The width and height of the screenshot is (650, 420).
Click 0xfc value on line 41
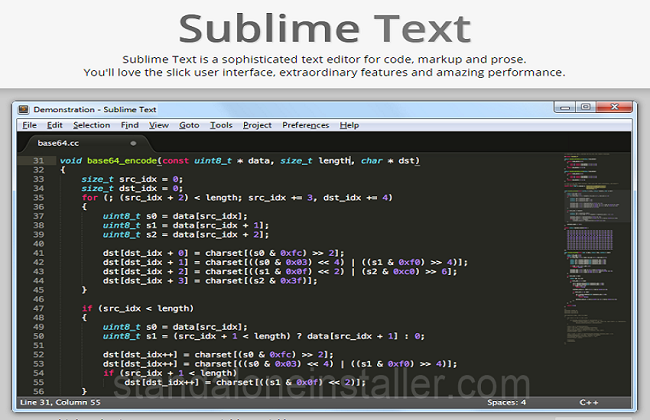pos(291,253)
